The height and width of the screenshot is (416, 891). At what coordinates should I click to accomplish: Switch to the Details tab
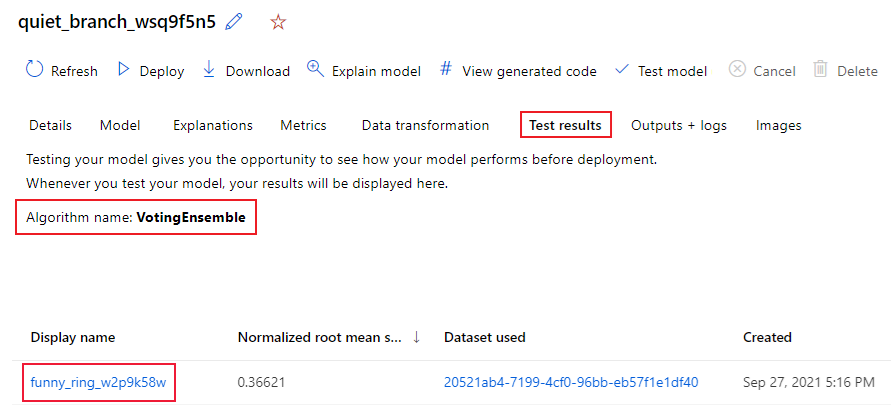tap(50, 125)
